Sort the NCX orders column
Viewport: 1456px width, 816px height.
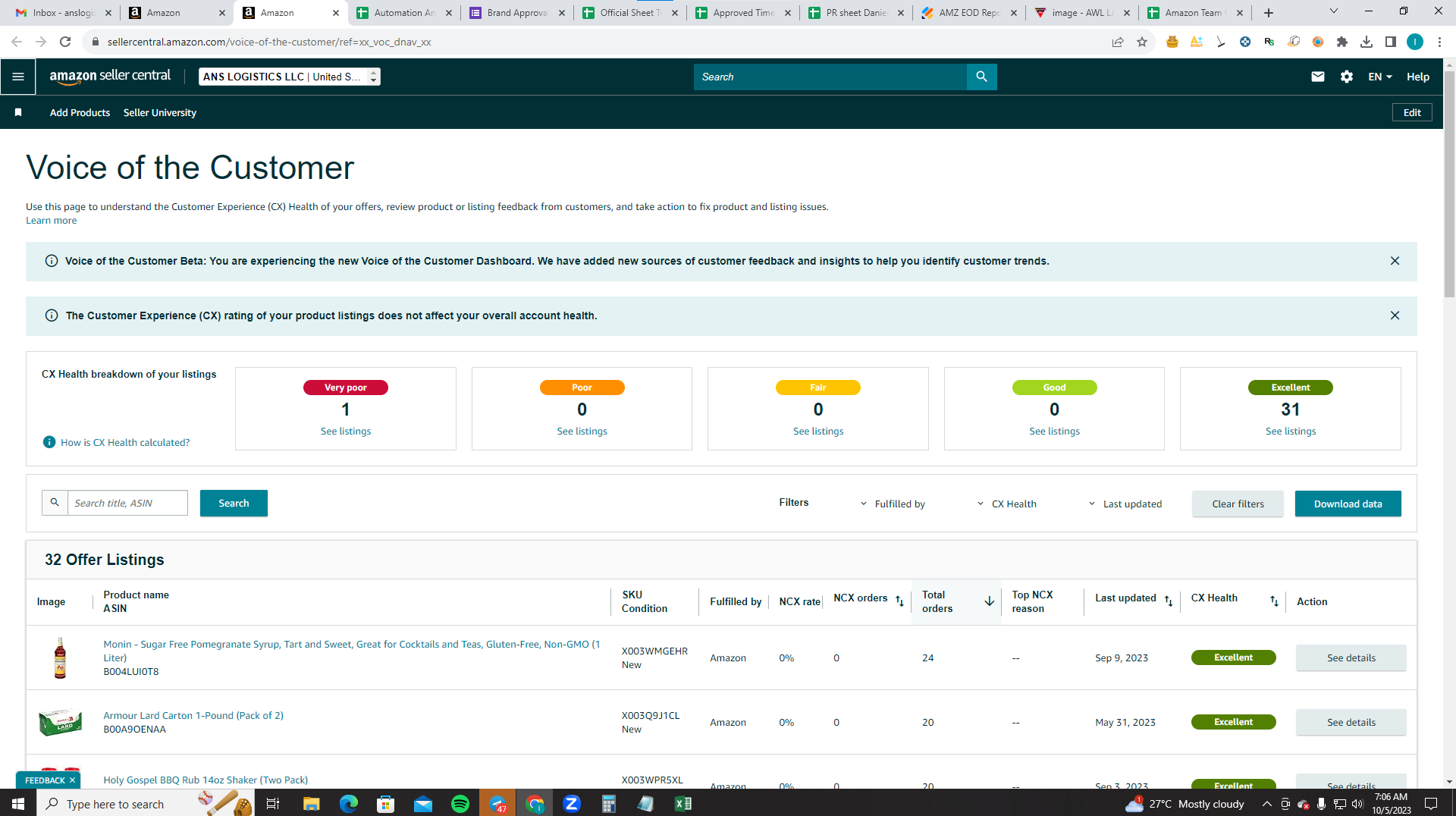(x=899, y=601)
